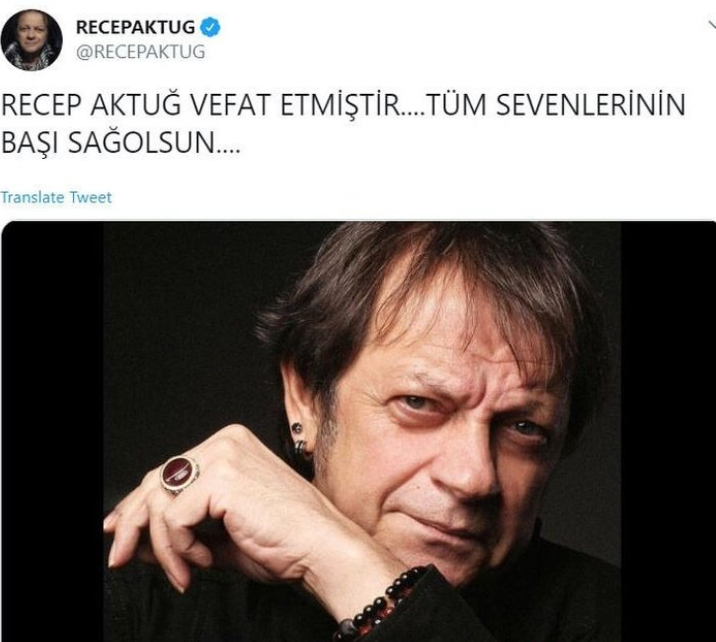This screenshot has height=642, width=716.
Task: Click the red stone ring in photo
Action: 180,475
